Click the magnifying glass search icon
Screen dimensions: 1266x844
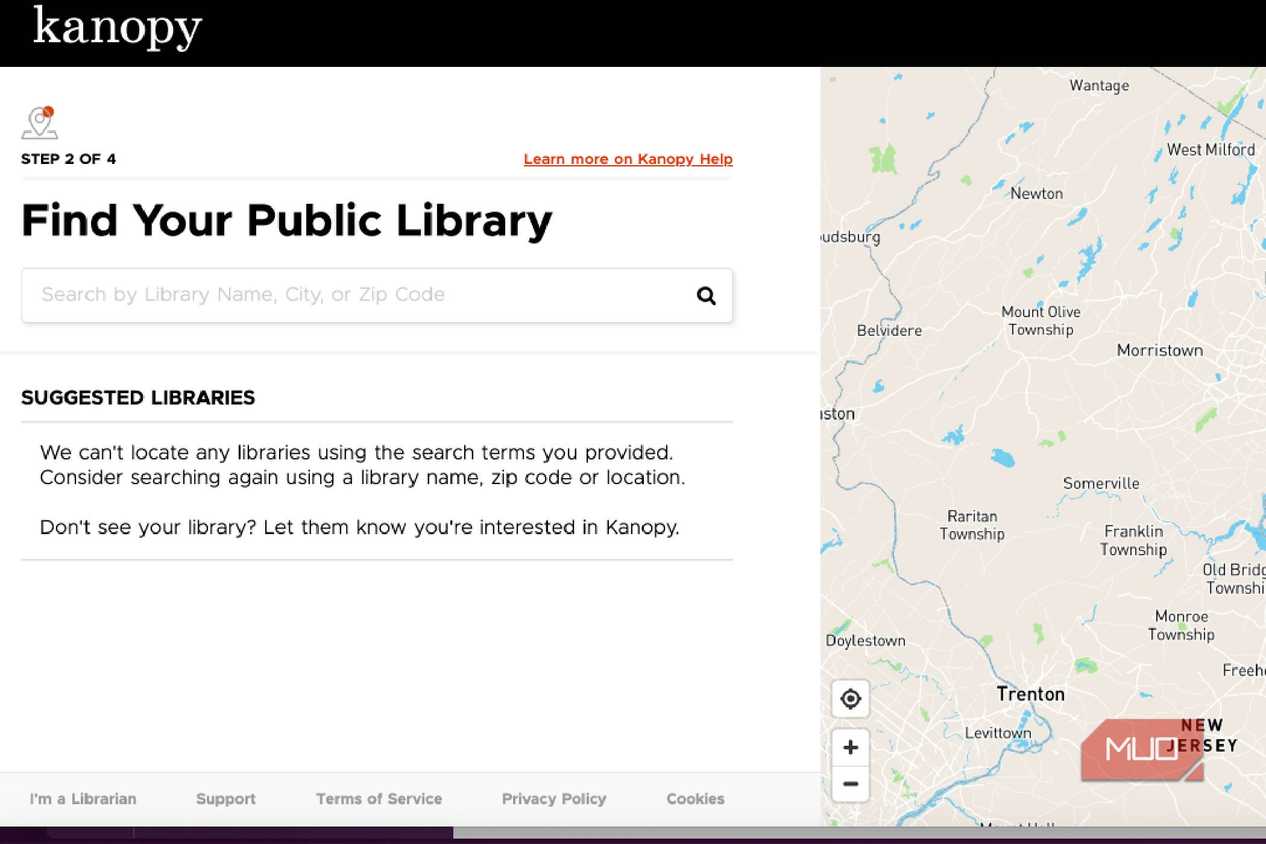(x=706, y=295)
